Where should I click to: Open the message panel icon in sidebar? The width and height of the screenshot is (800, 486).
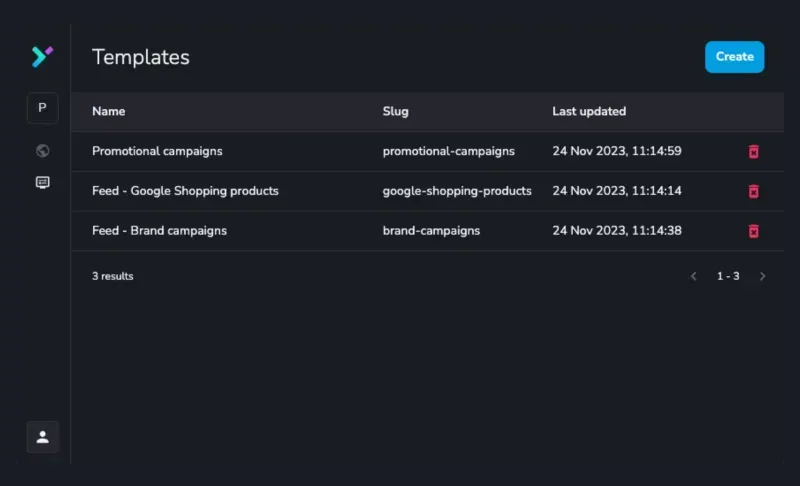[42, 183]
